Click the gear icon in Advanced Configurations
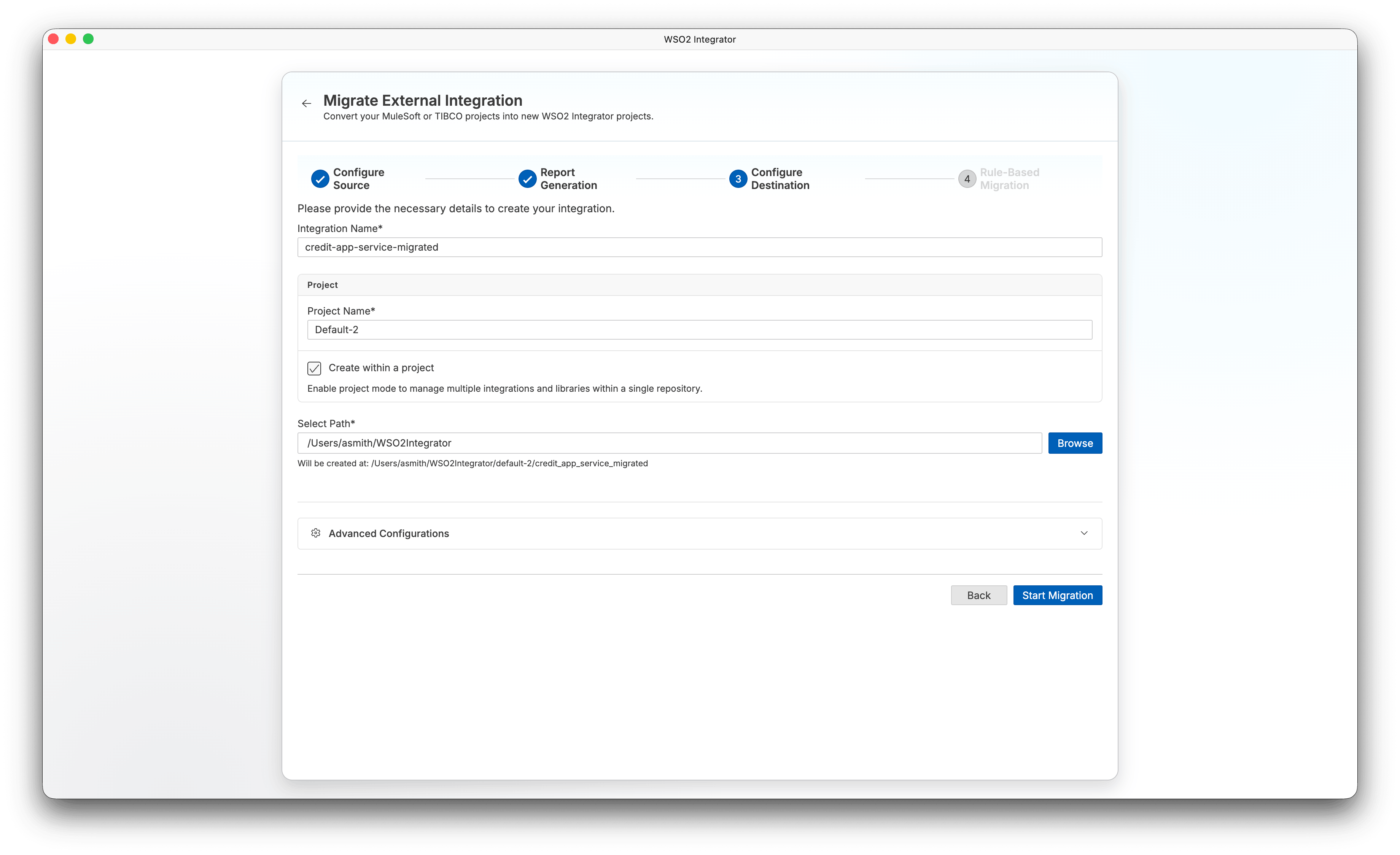The height and width of the screenshot is (855, 1400). [316, 533]
